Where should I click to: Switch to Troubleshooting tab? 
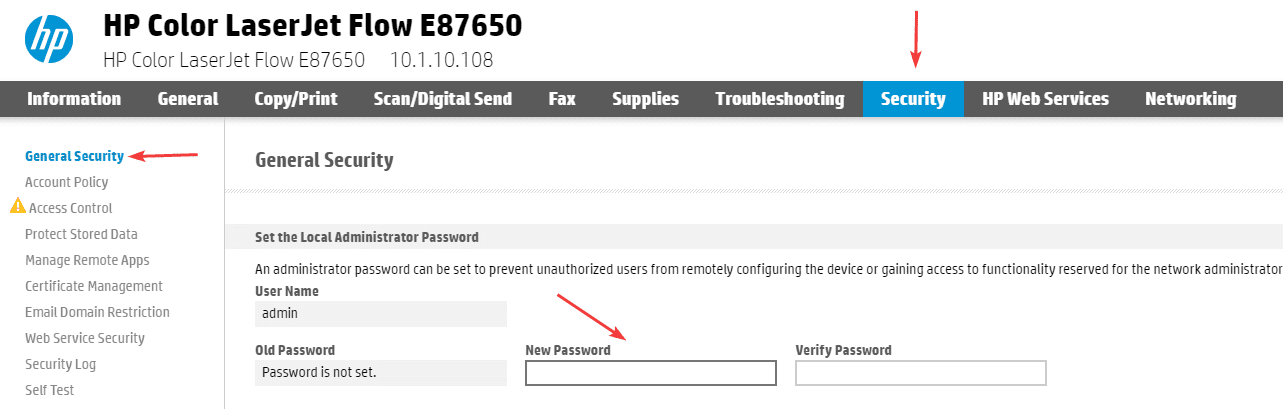[x=780, y=99]
